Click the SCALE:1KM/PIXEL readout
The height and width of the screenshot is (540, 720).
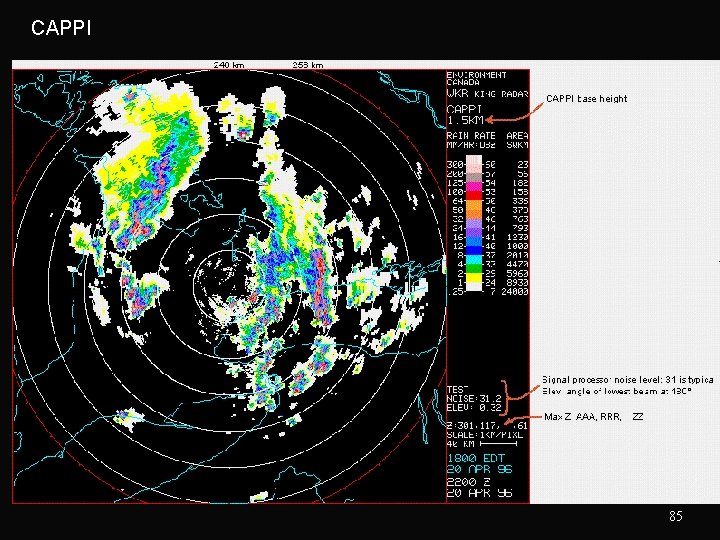487,434
